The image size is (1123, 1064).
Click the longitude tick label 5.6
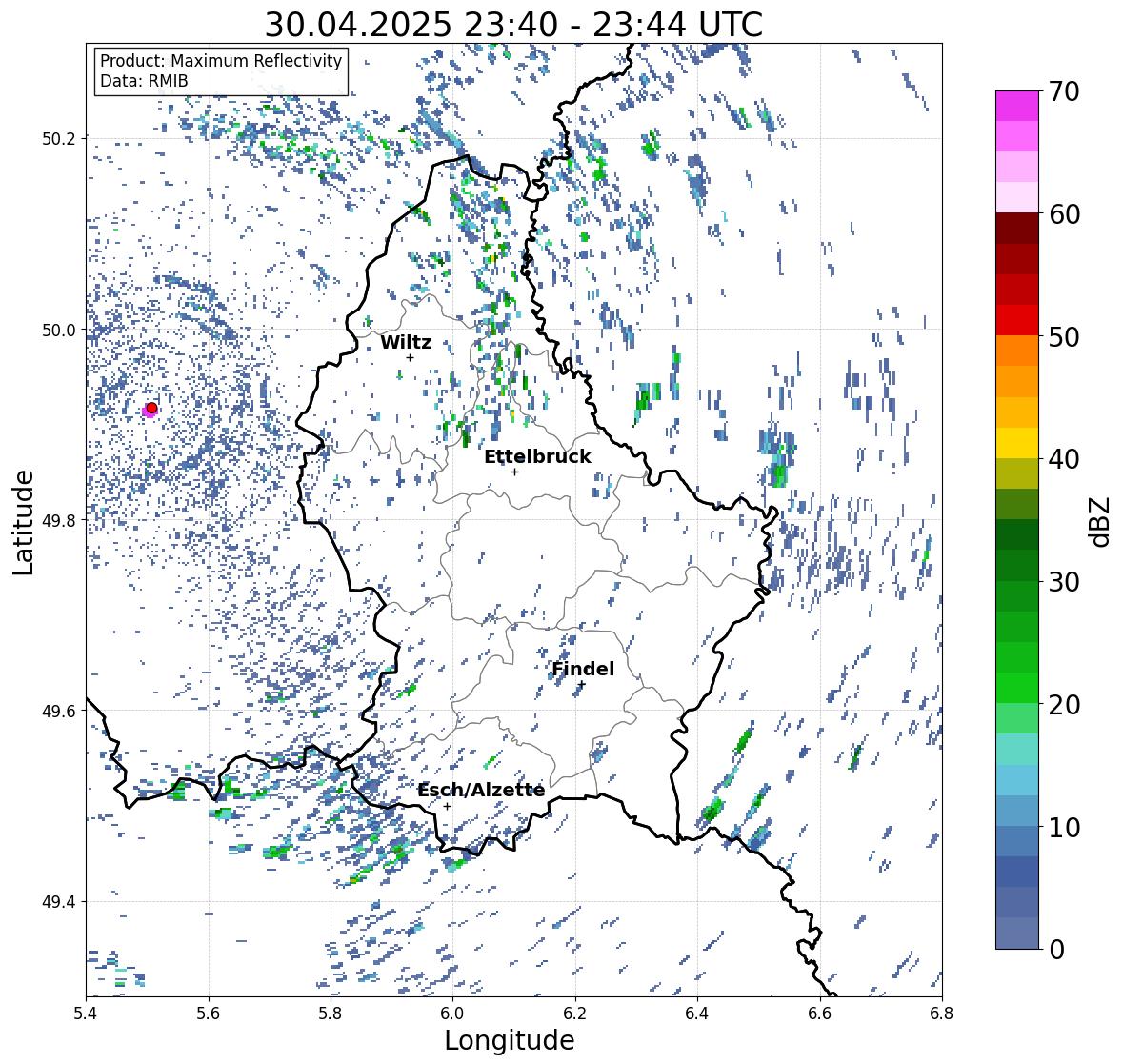click(x=209, y=1013)
